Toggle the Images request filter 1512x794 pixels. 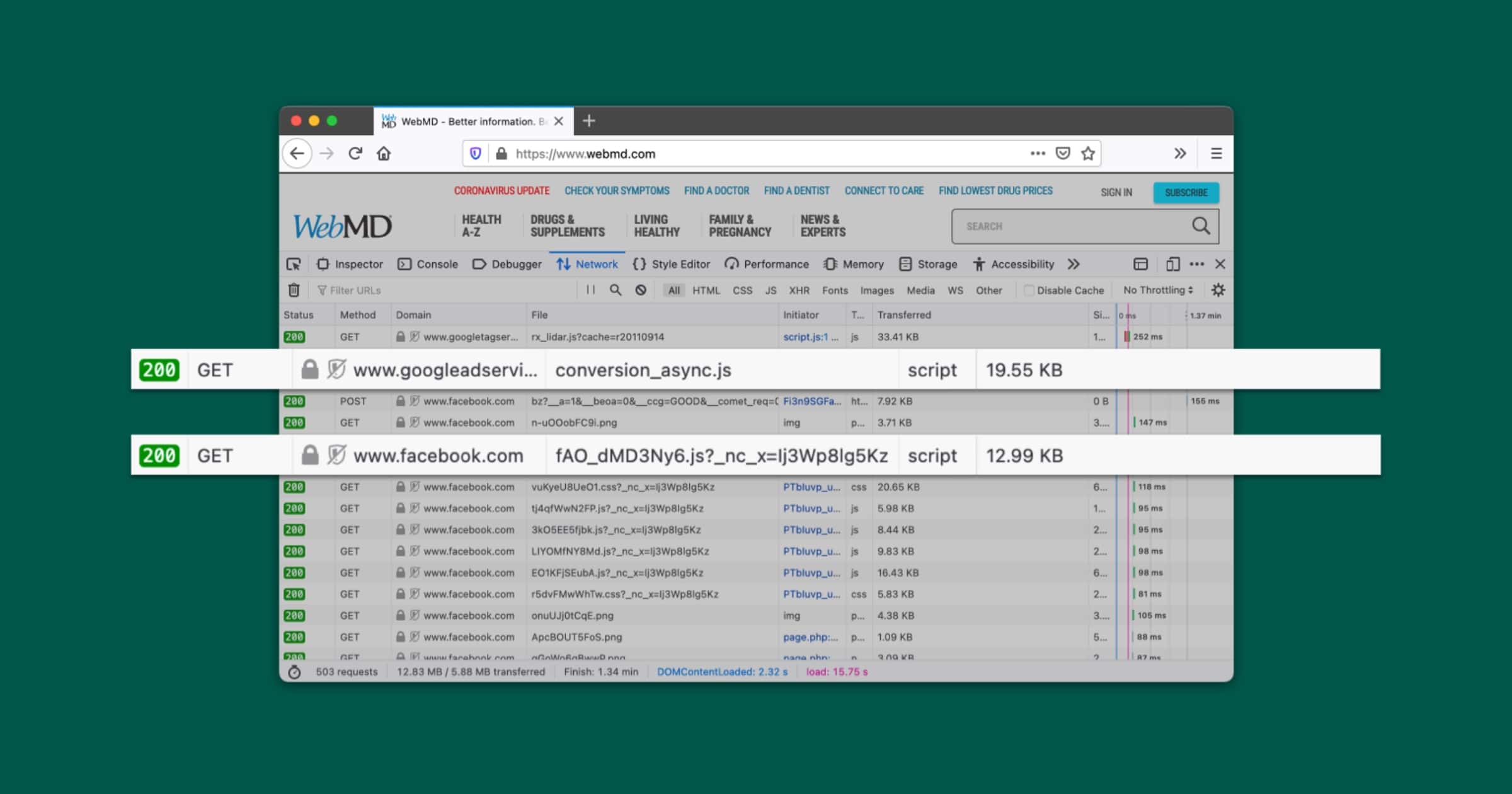[x=876, y=291]
